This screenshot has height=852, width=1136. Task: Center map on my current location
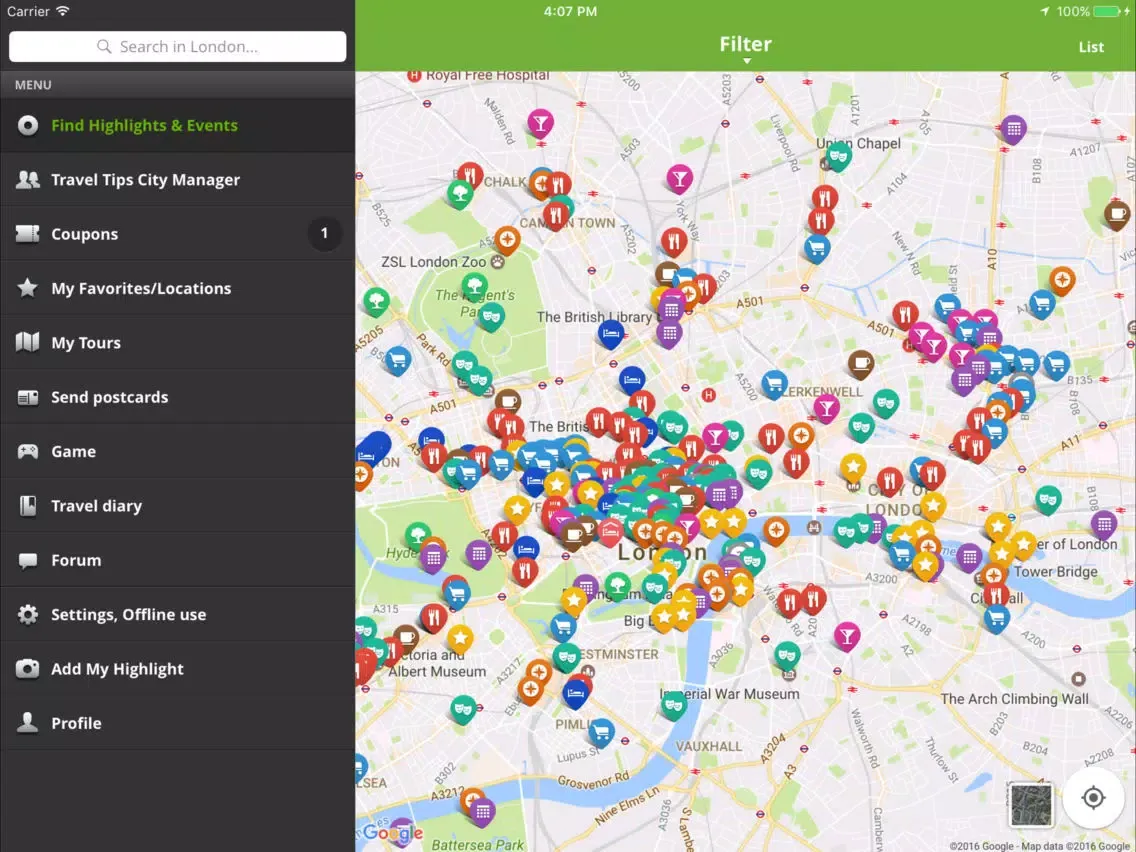[x=1093, y=798]
